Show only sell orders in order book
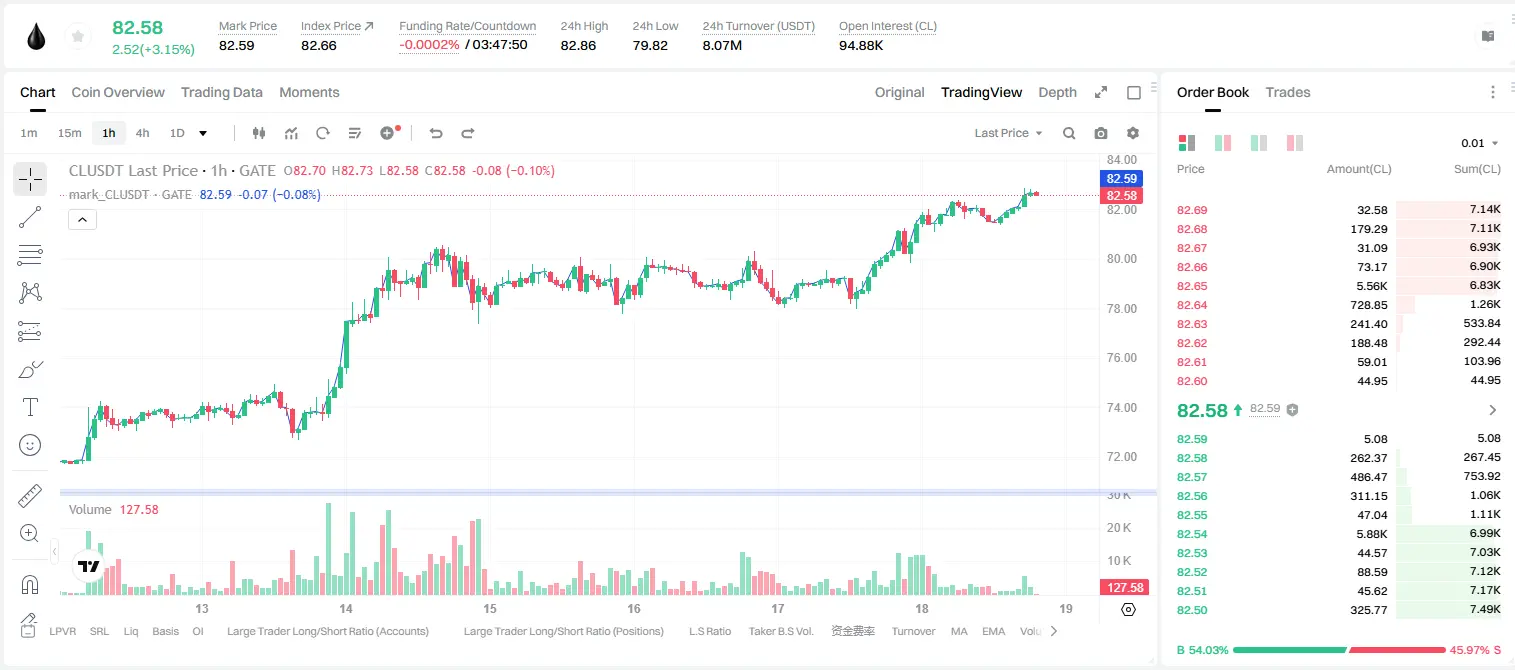1515x670 pixels. pos(1295,143)
